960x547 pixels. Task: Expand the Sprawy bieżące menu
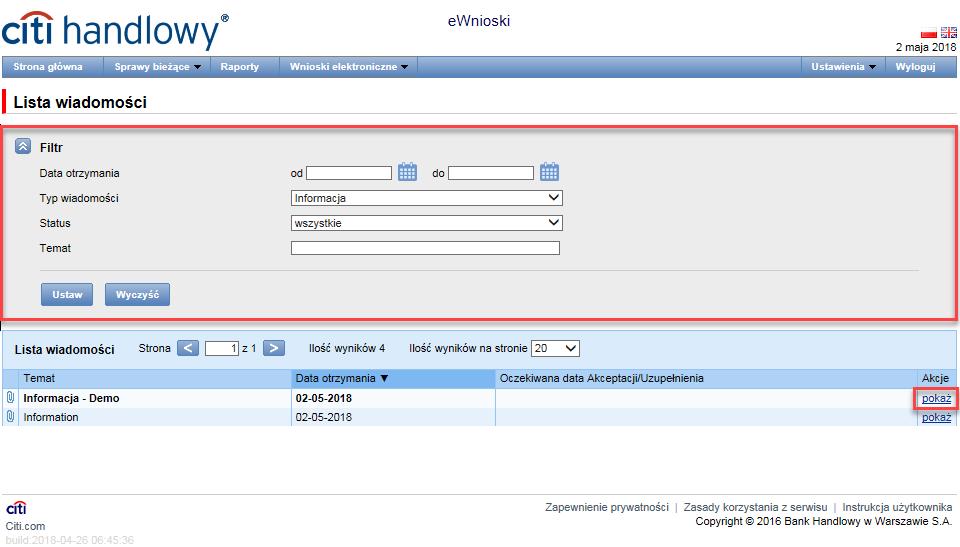(x=157, y=67)
